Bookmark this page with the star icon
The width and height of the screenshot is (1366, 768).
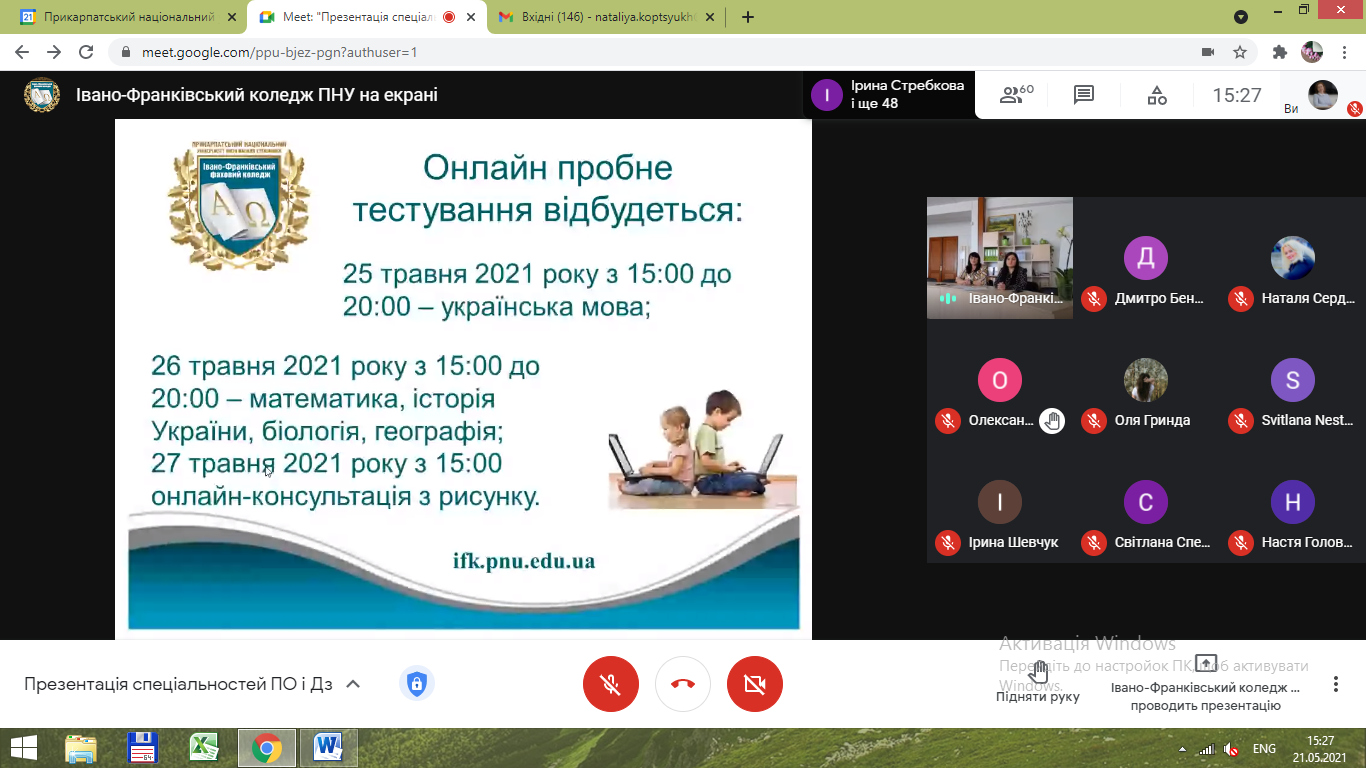[x=1240, y=52]
